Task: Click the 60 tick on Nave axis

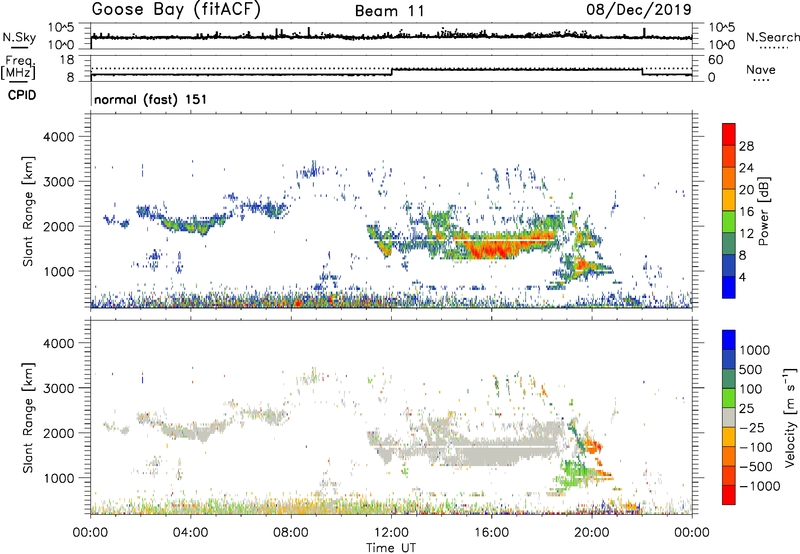Action: (715, 60)
